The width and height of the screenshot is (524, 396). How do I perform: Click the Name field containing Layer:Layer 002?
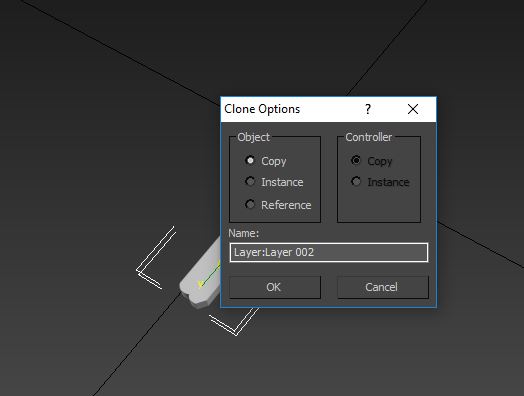click(329, 252)
